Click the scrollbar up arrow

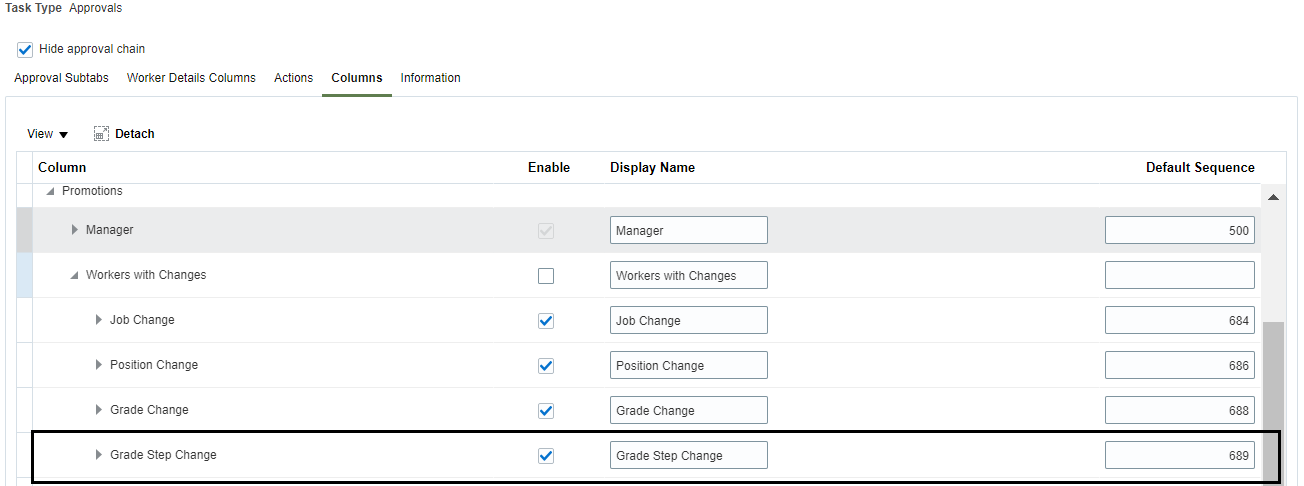[1273, 197]
